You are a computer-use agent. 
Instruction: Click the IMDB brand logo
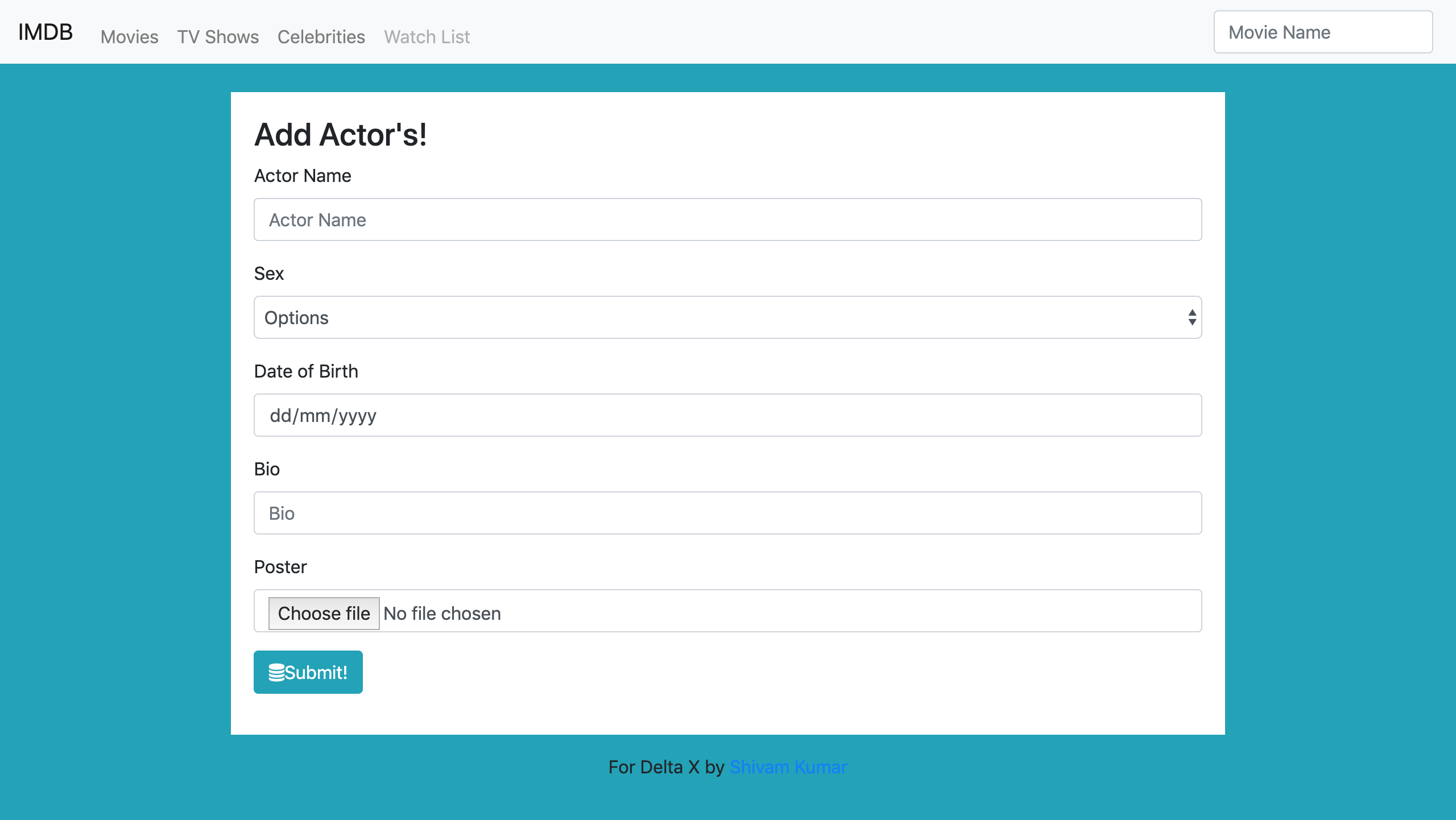point(45,32)
